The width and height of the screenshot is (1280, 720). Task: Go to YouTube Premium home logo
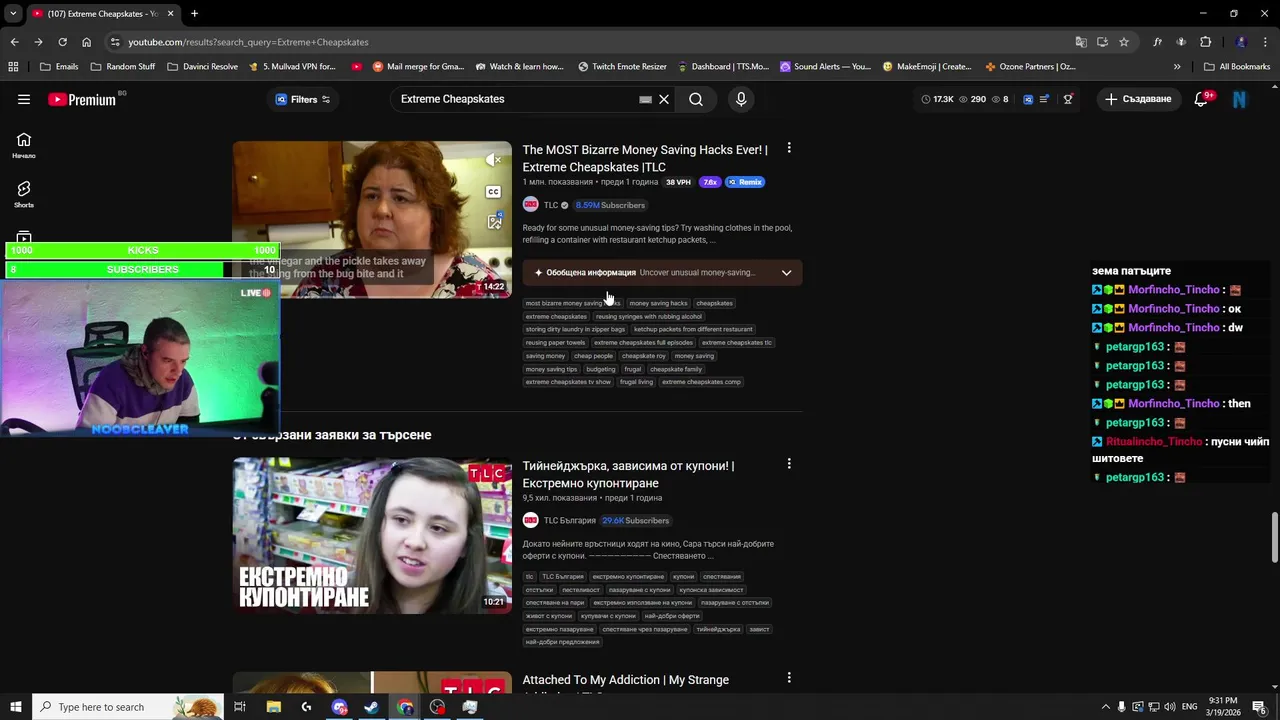[x=82, y=99]
